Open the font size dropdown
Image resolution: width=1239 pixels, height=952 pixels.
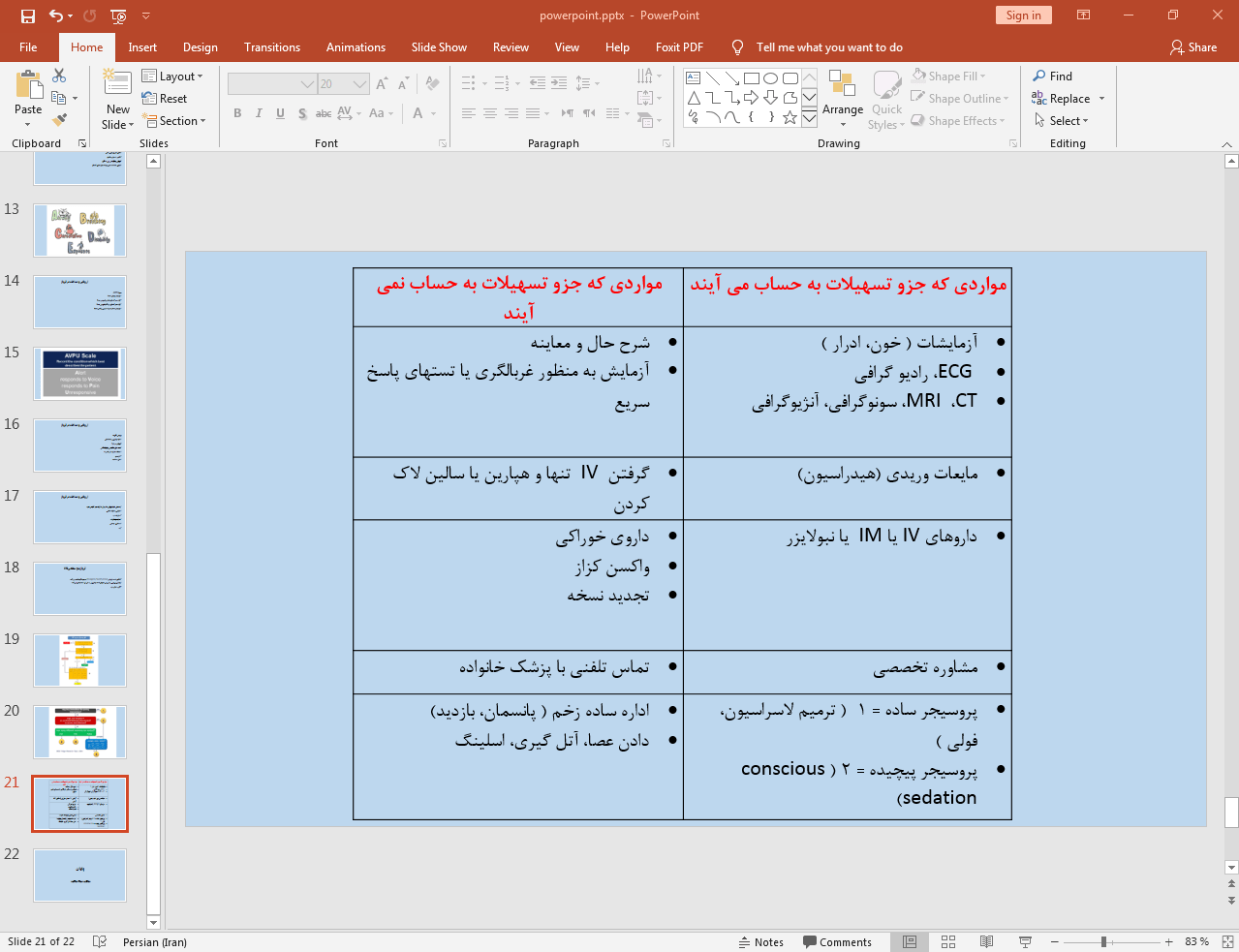point(360,84)
